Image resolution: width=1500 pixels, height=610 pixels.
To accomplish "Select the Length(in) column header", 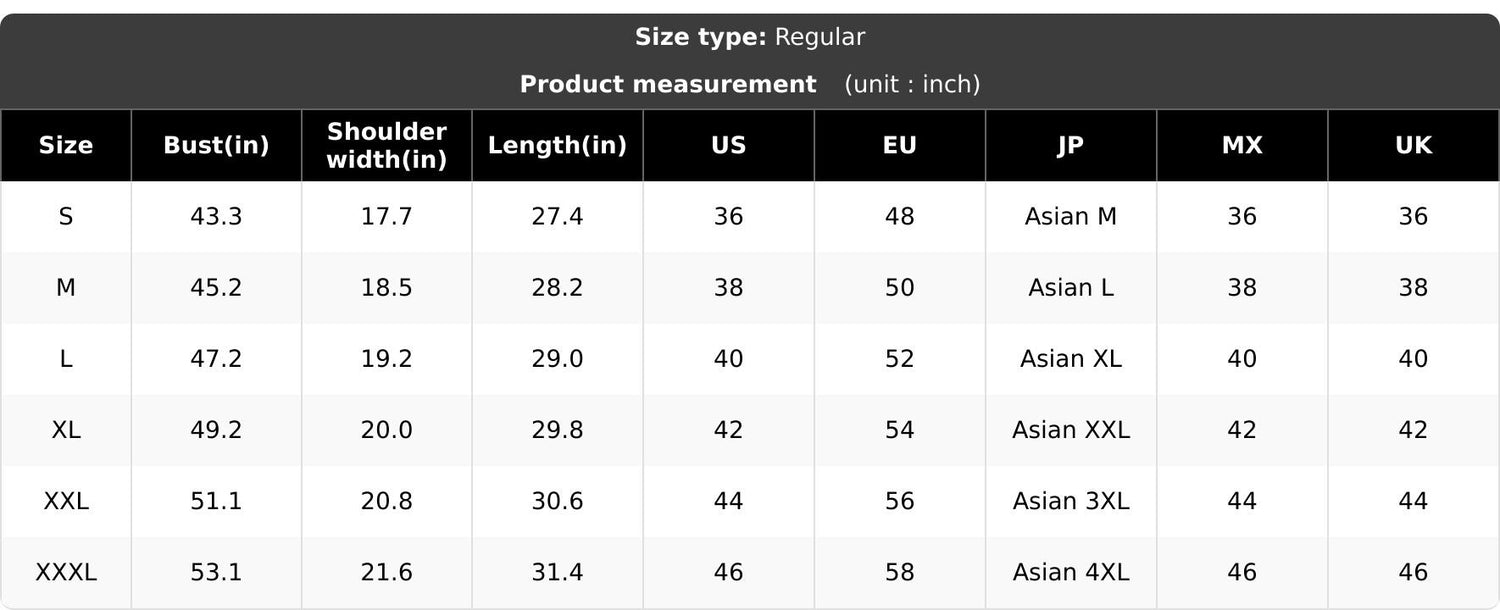I will click(x=557, y=145).
